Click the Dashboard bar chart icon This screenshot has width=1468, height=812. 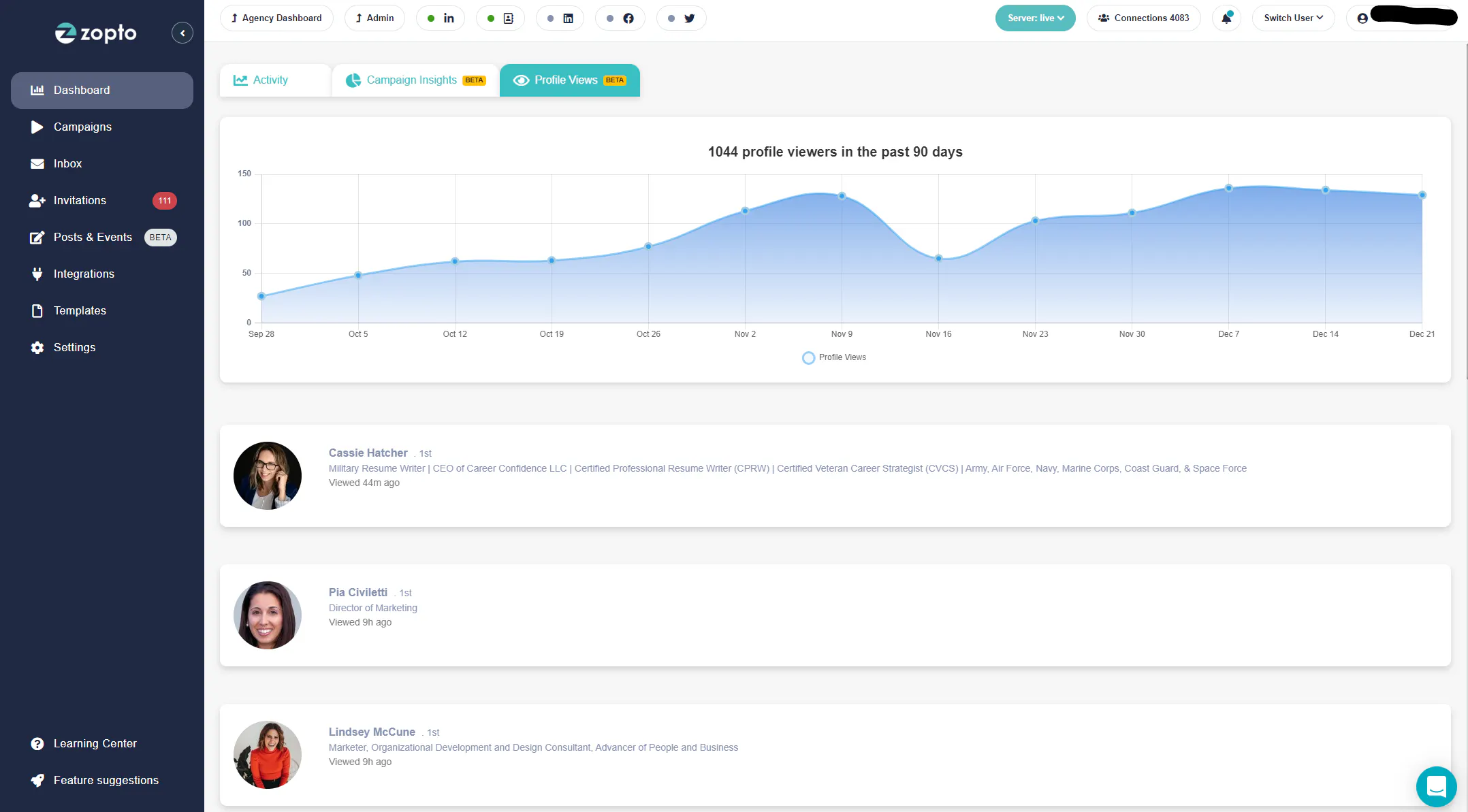click(x=37, y=90)
